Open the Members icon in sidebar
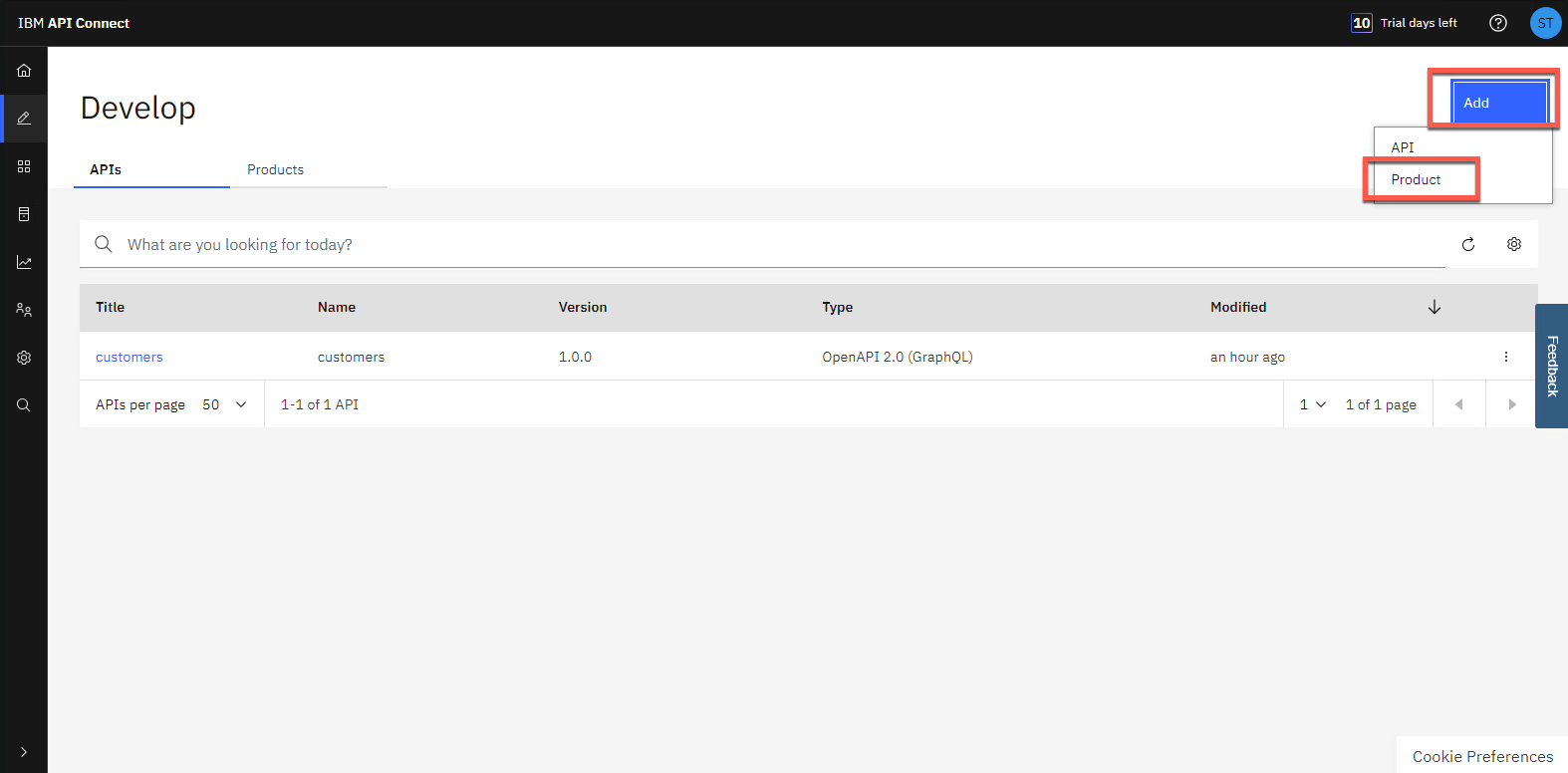 pos(24,310)
